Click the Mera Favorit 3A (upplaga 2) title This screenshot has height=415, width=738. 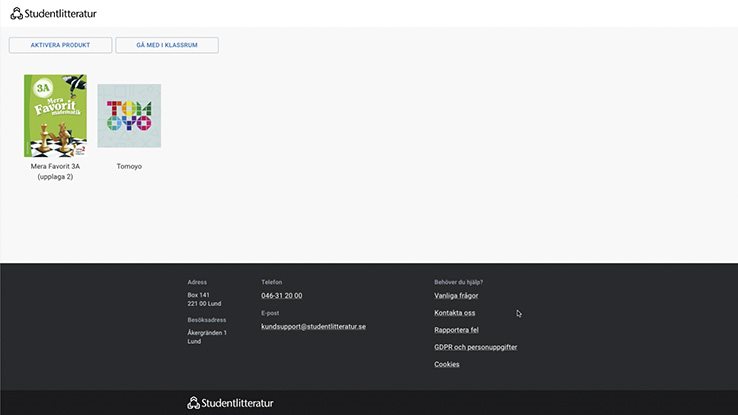click(55, 171)
